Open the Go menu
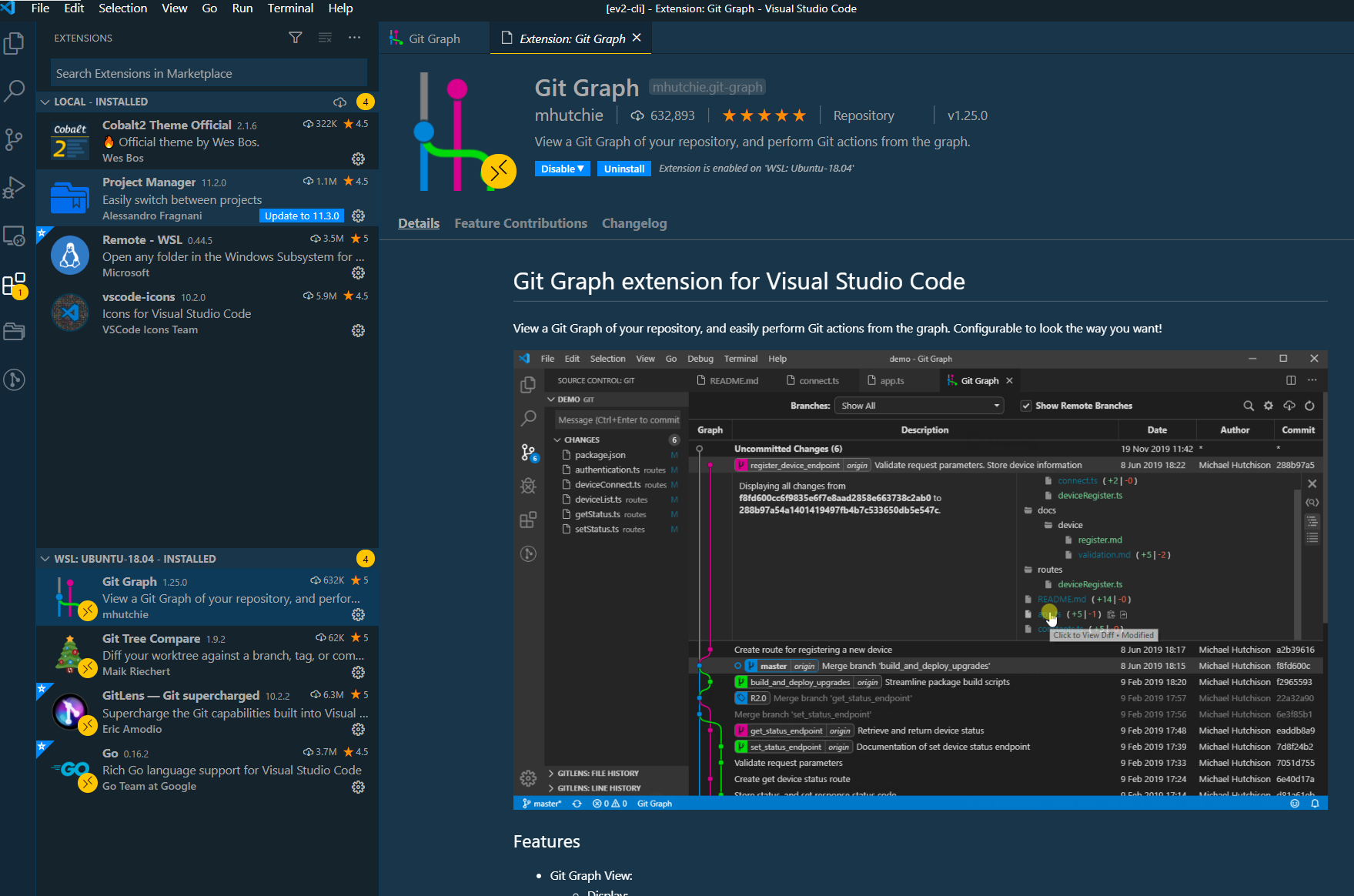The height and width of the screenshot is (896, 1354). coord(209,8)
